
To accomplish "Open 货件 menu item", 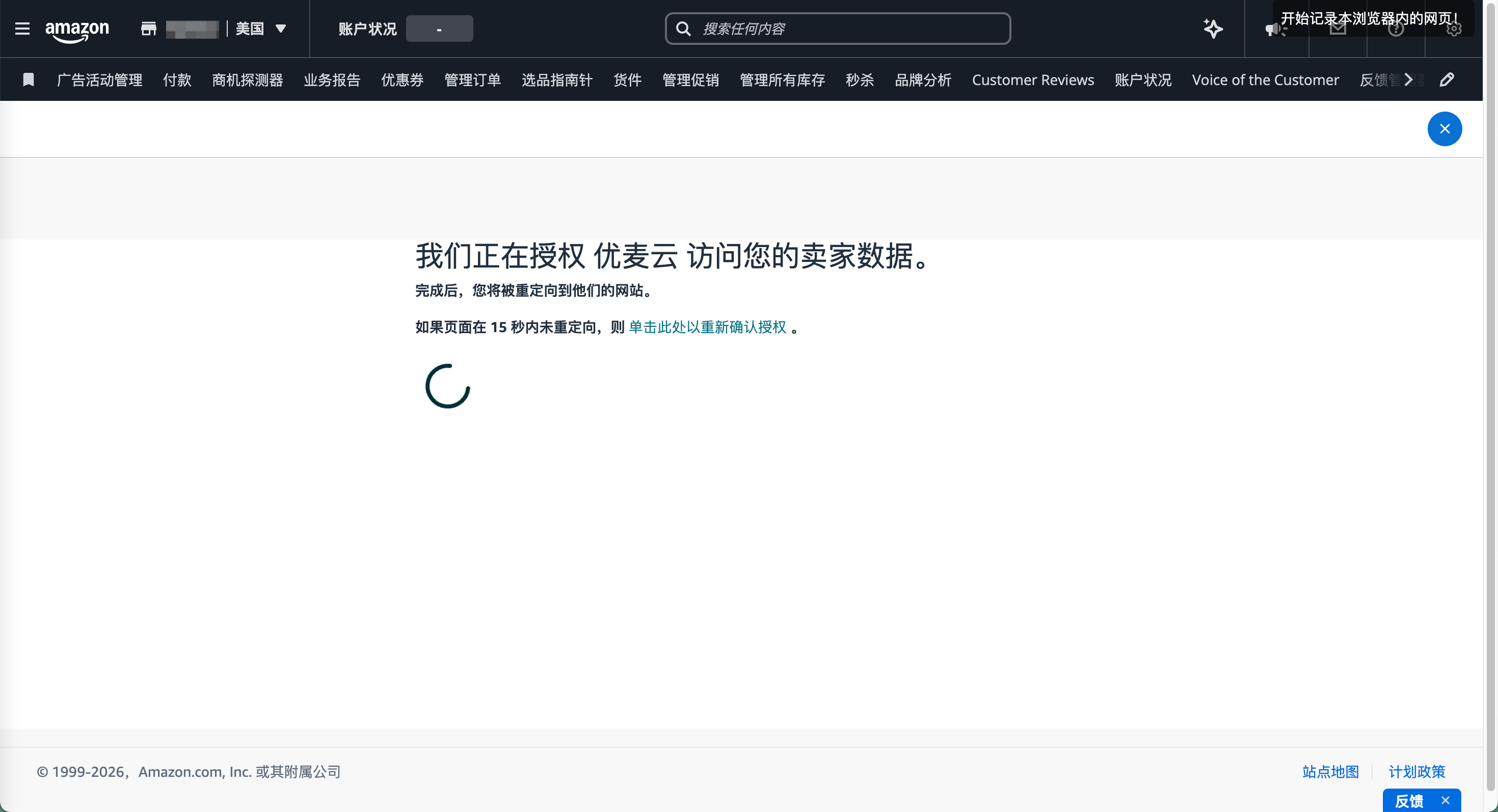I will [627, 79].
